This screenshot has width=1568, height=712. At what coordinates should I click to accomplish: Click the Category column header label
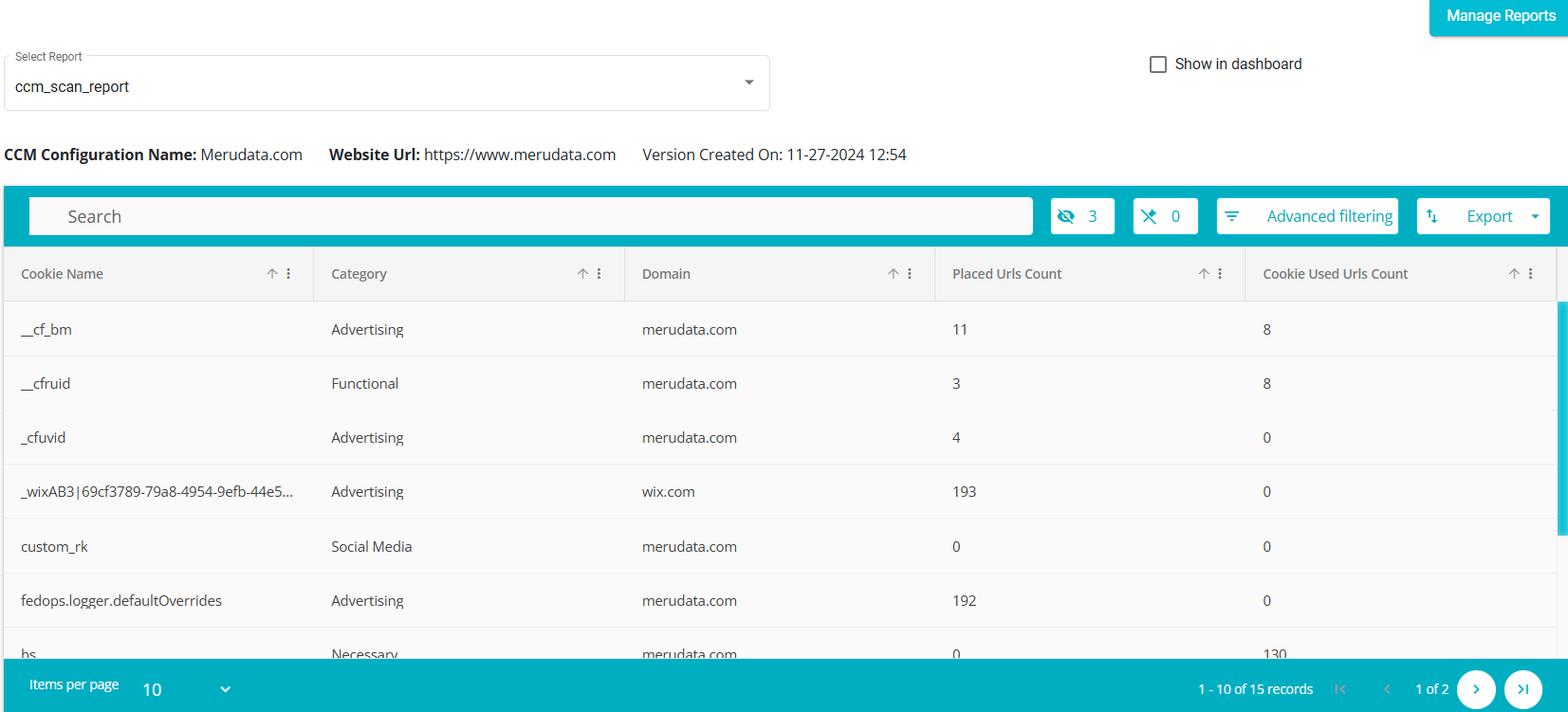[359, 274]
